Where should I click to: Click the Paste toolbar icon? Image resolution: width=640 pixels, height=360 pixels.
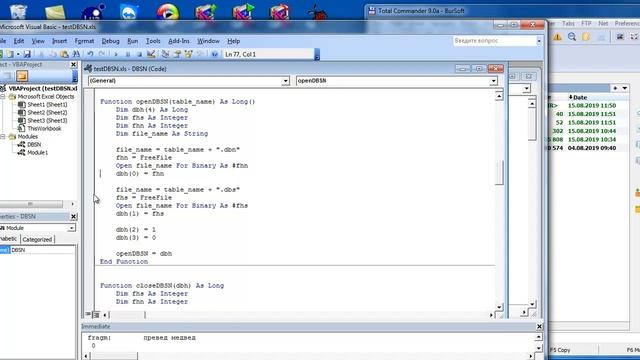click(x=64, y=54)
